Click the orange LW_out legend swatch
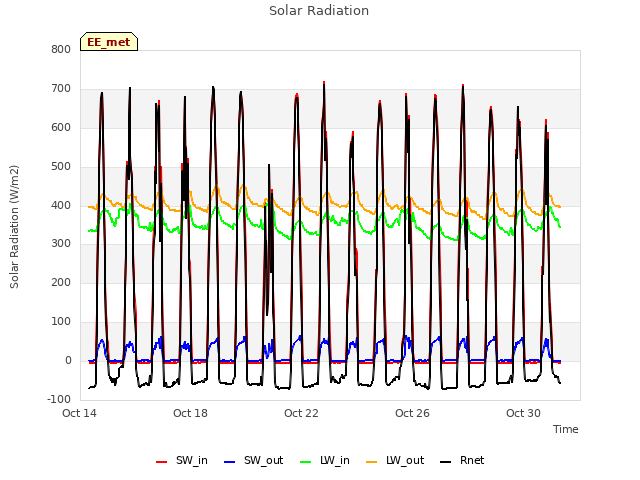 (372, 462)
